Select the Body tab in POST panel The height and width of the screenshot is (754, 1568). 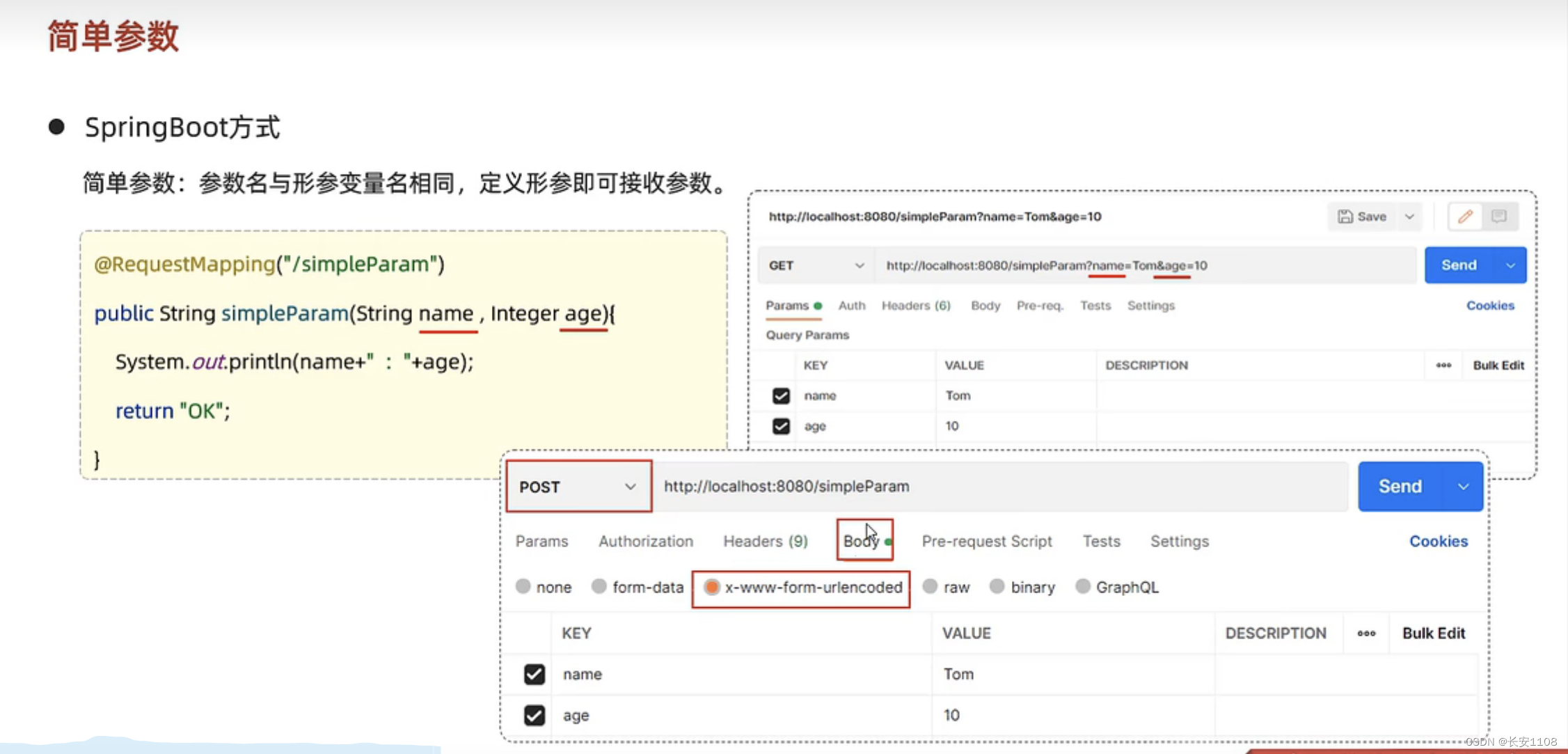coord(865,541)
